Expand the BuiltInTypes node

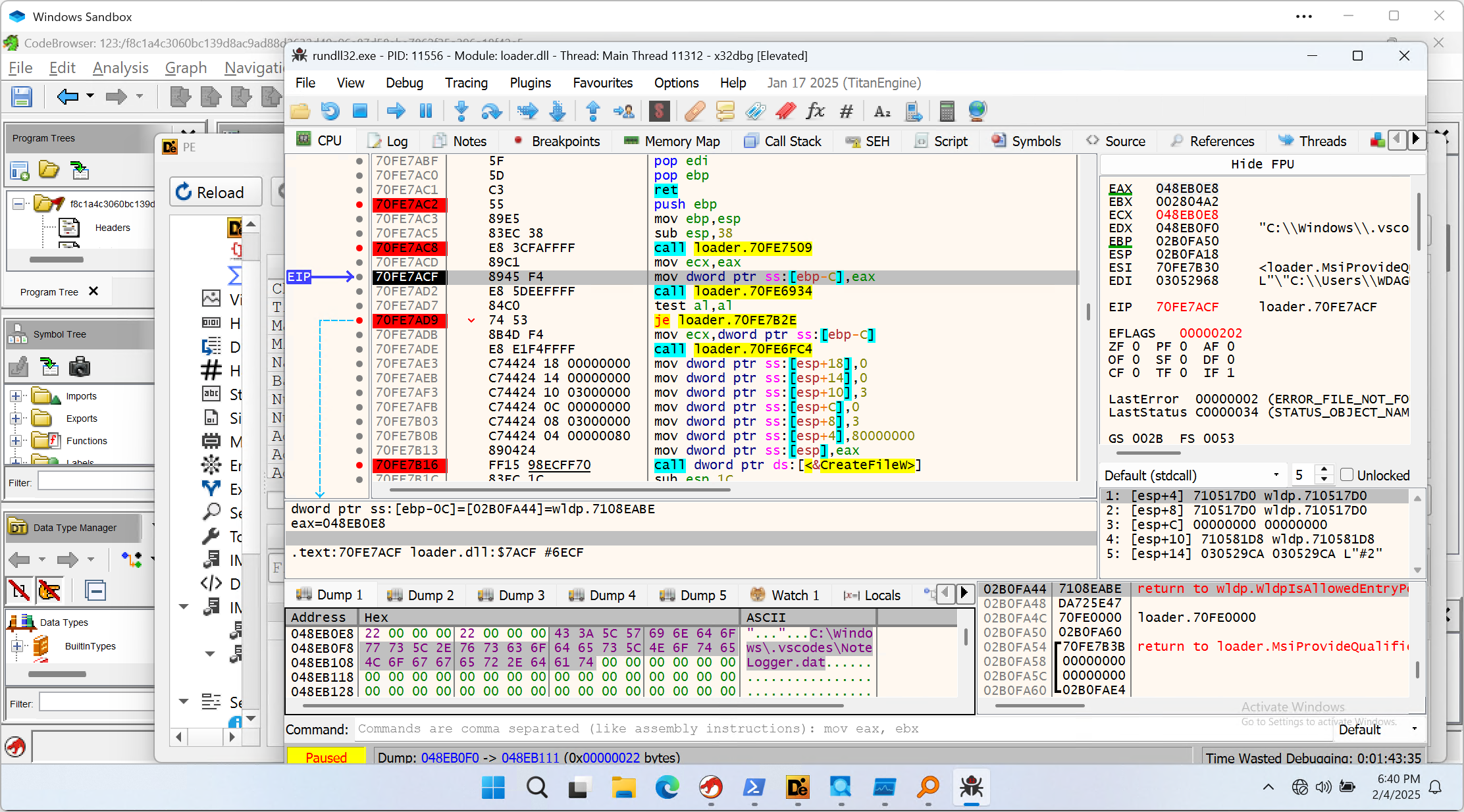[17, 646]
